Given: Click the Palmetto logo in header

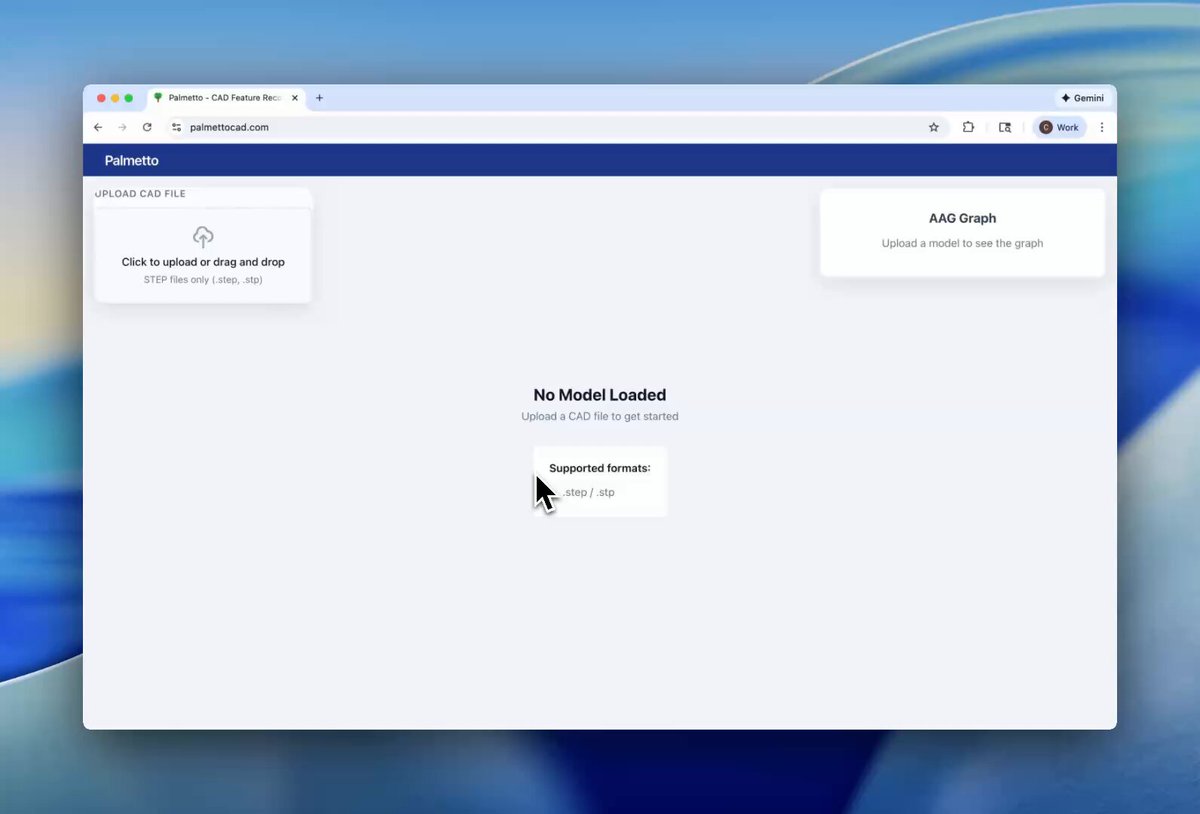Looking at the screenshot, I should 131,160.
